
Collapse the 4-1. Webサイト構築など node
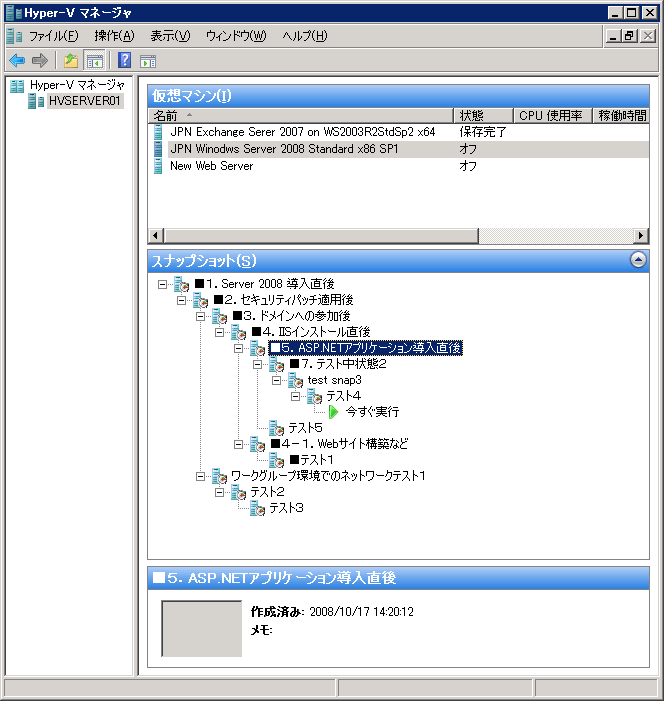238,444
